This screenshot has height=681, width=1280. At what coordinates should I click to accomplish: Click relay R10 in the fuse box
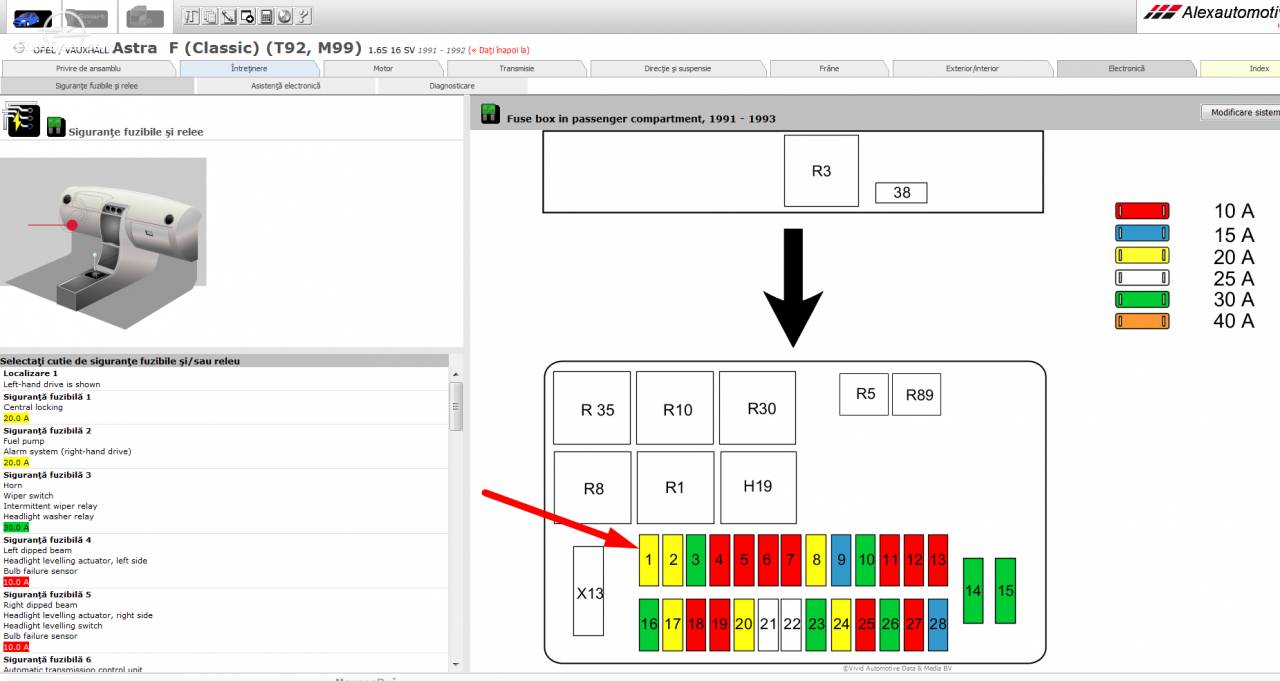[675, 408]
